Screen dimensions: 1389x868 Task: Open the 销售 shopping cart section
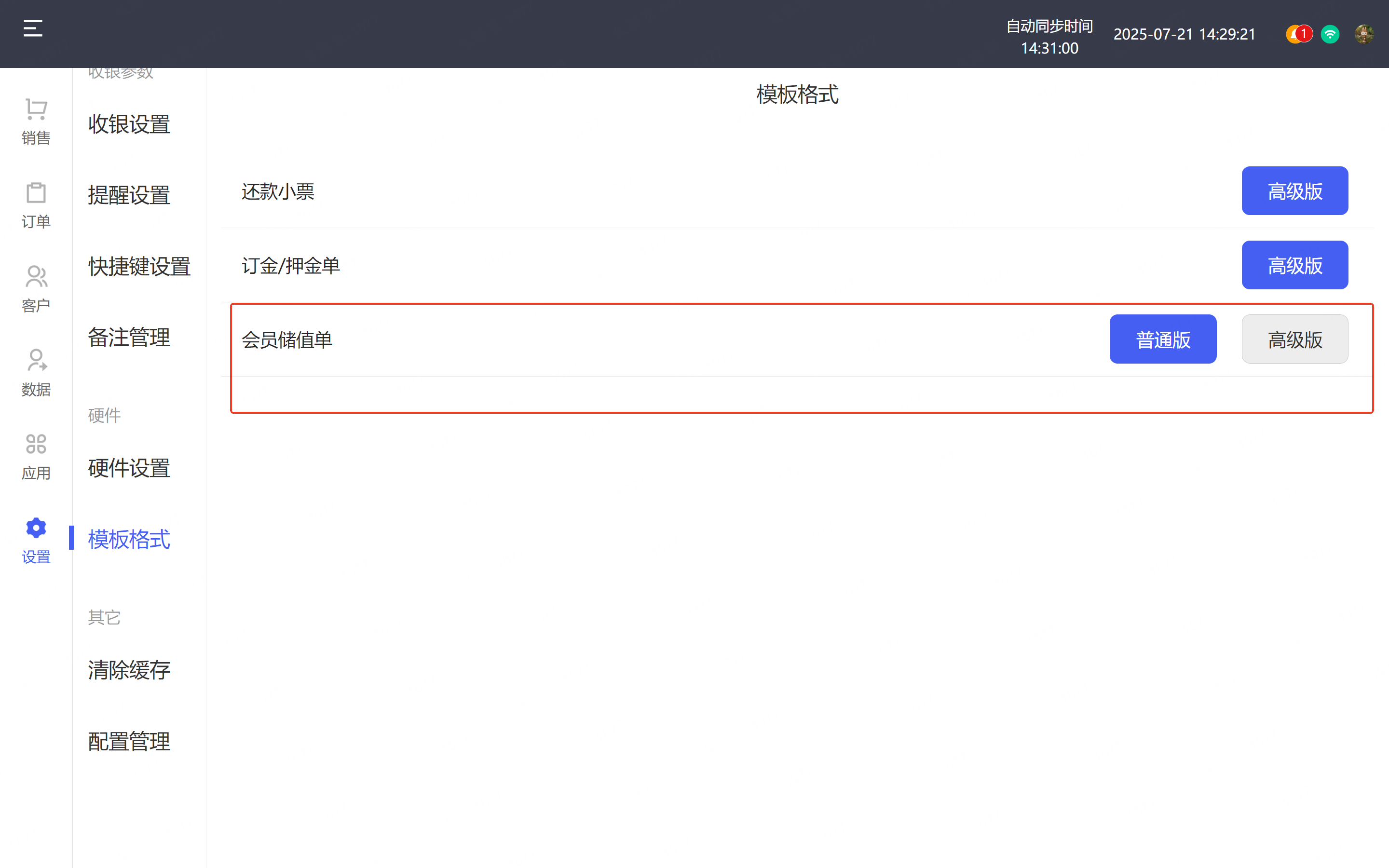point(36,121)
